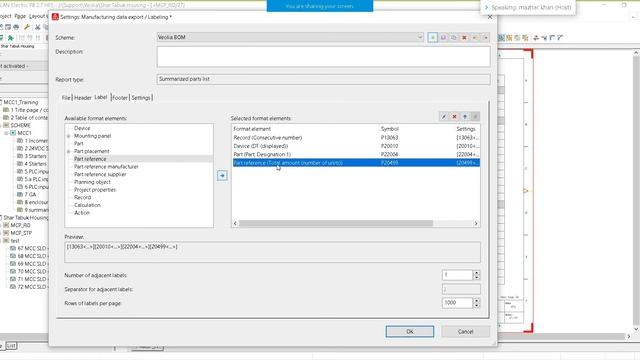Switch to the Footer tab
The image size is (640, 360).
(x=120, y=98)
